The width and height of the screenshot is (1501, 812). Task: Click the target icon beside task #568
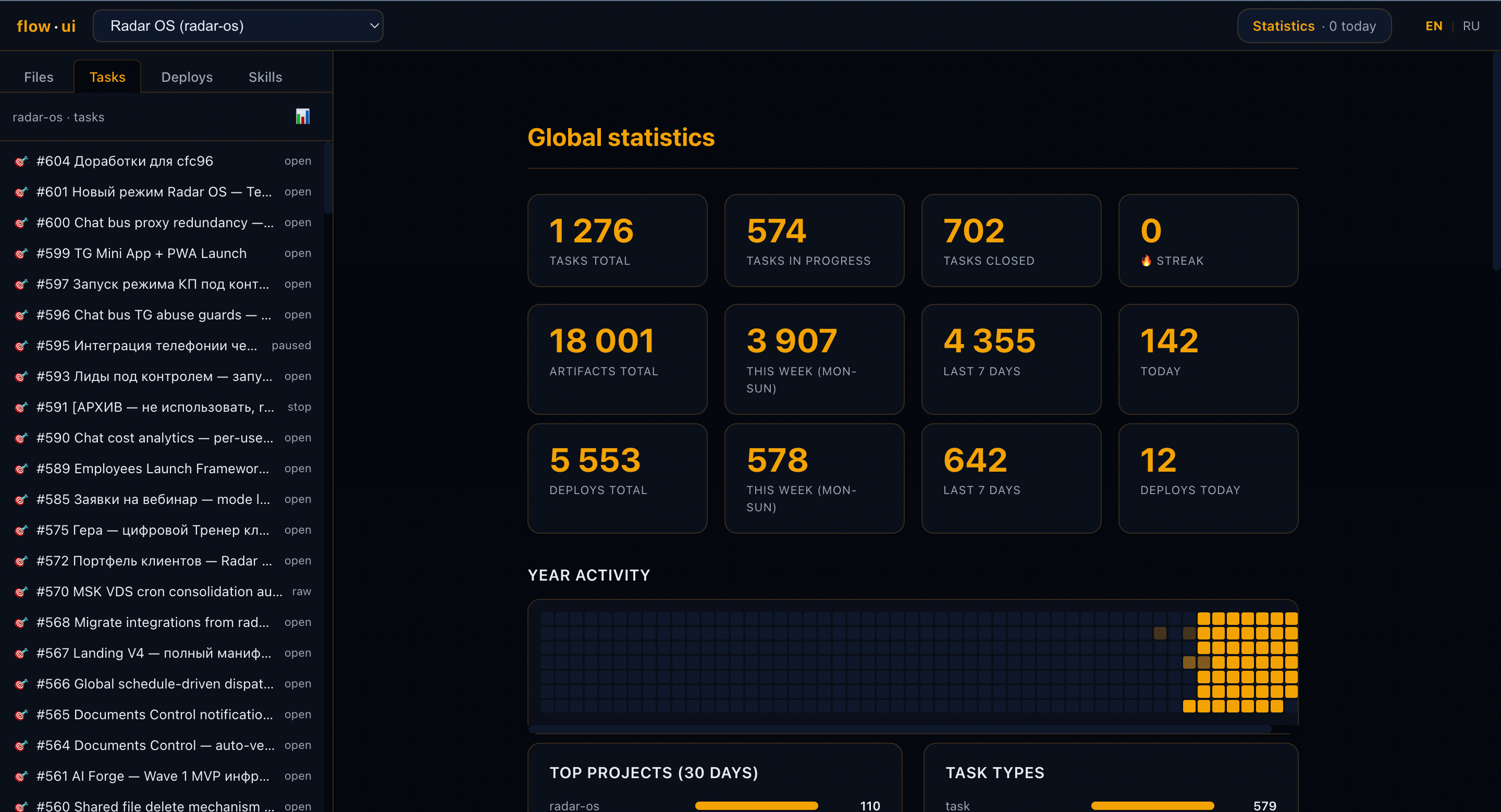(21, 623)
